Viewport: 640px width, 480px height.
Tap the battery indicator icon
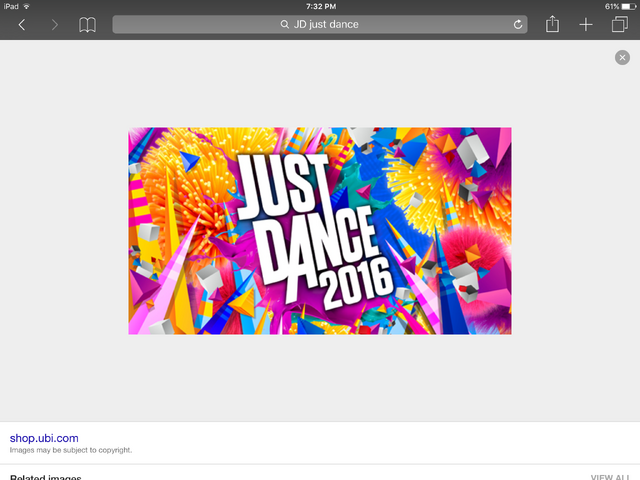click(x=629, y=6)
